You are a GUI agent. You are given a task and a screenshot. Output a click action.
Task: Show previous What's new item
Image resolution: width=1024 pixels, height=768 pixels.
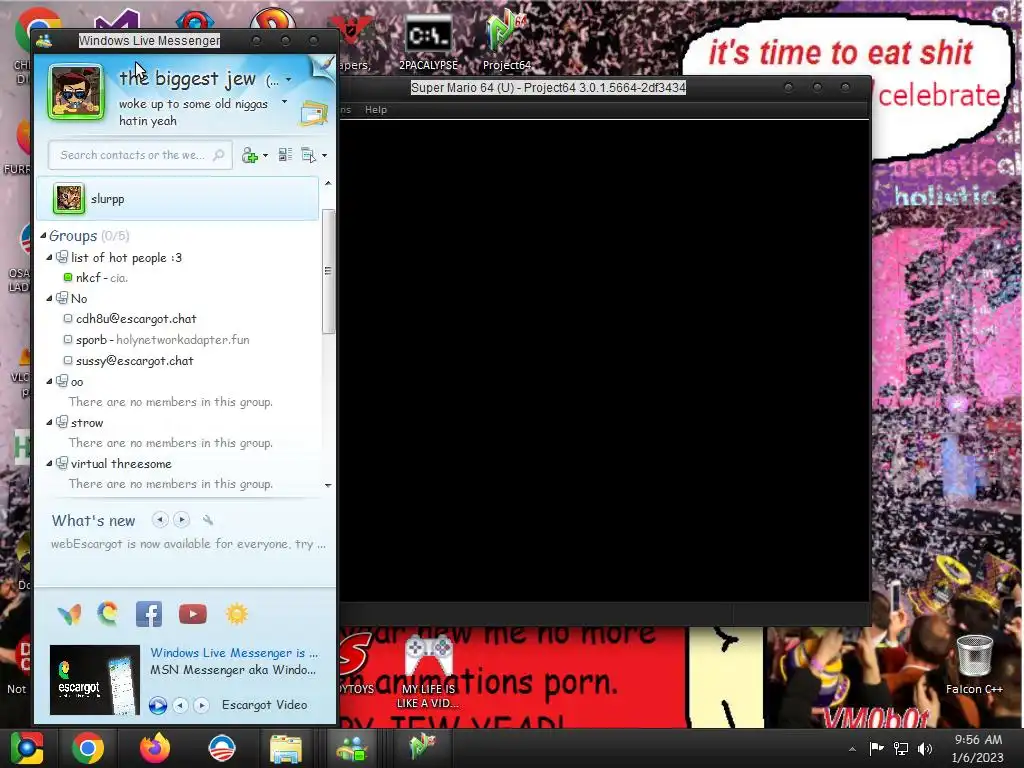[x=160, y=520]
